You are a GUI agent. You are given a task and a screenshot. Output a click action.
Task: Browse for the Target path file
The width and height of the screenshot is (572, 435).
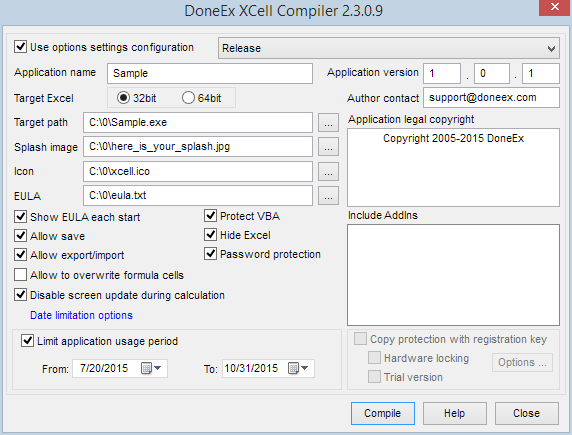point(328,123)
